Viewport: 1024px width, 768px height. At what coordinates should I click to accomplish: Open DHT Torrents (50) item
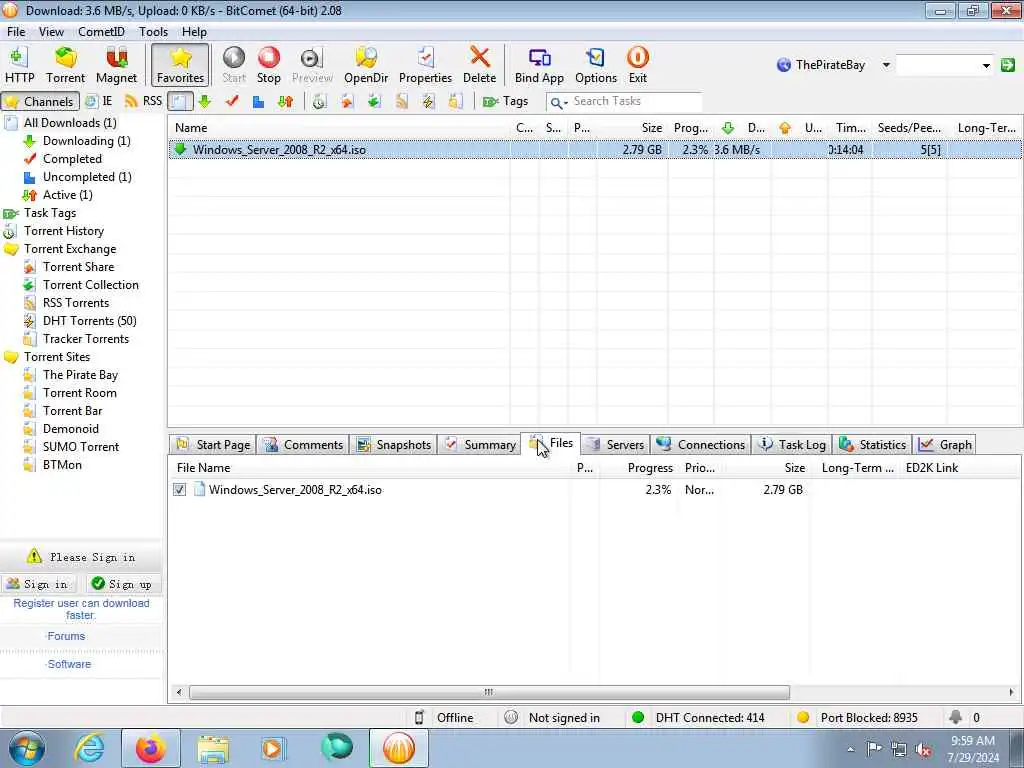89,321
